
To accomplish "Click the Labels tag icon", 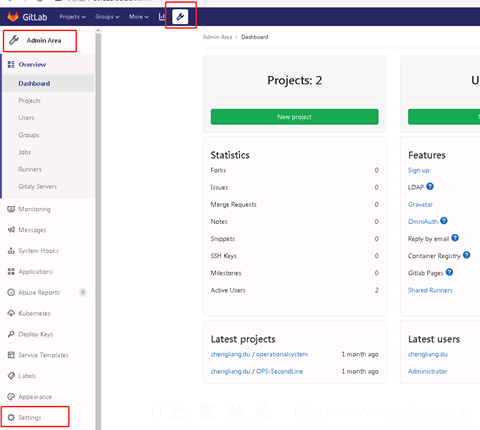I will click(11, 376).
